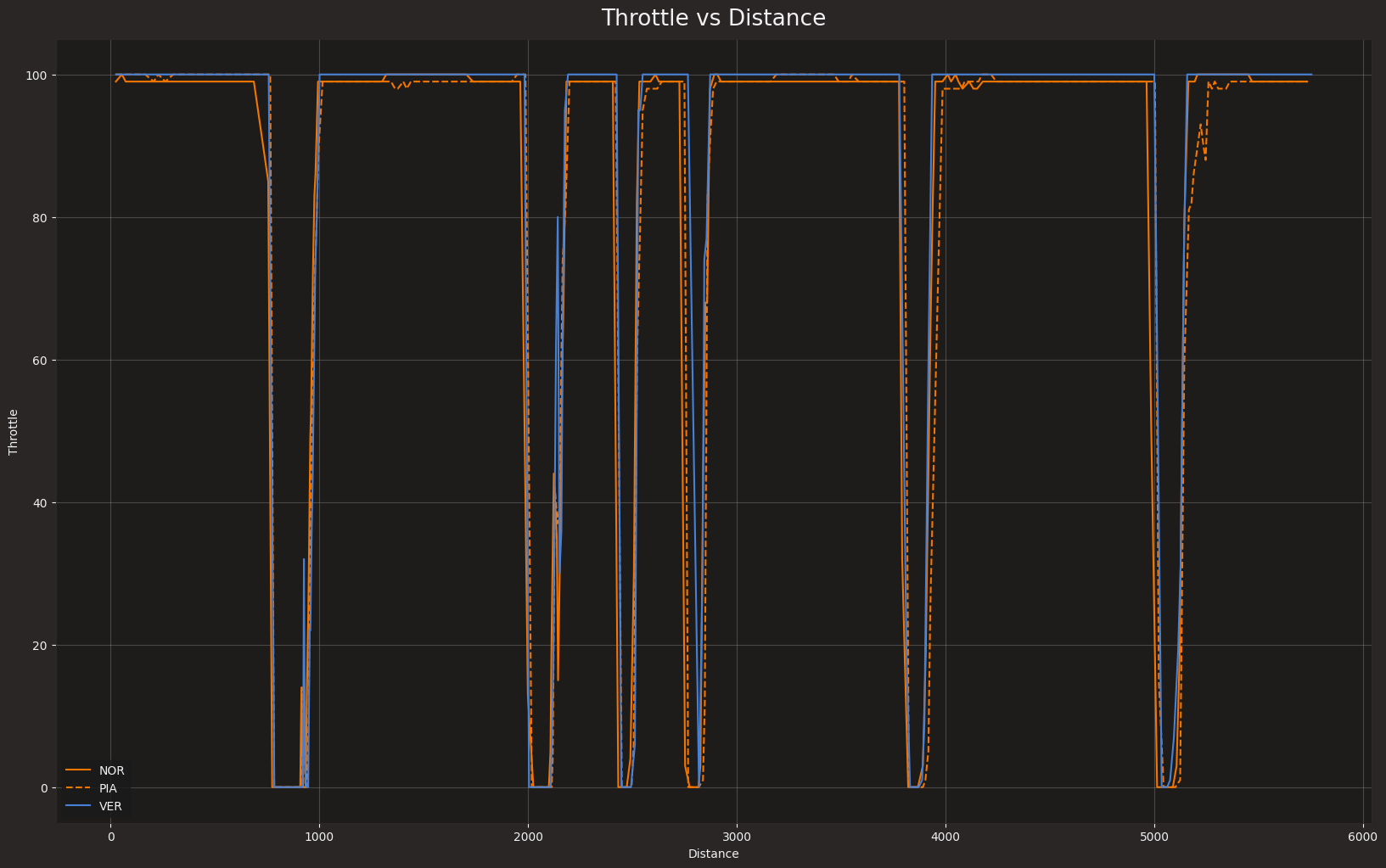Click the 20 tick on the y-axis

42,646
